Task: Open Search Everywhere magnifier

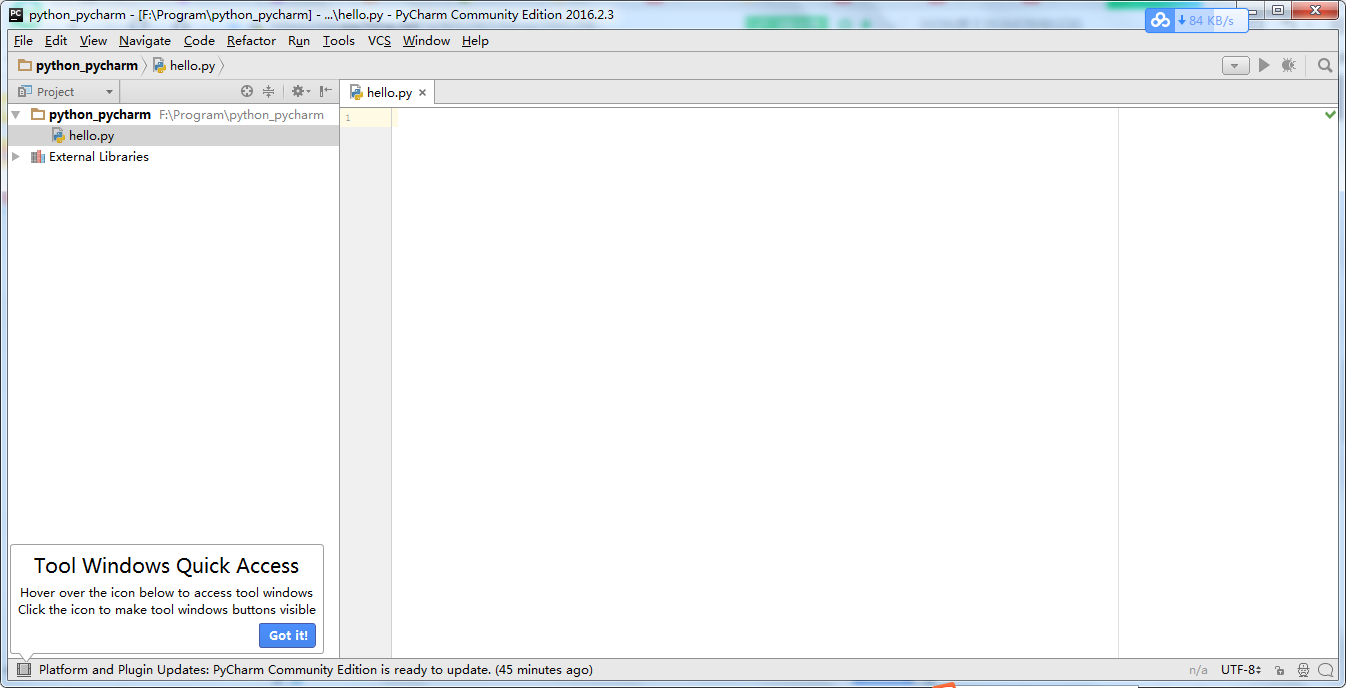Action: pyautogui.click(x=1325, y=65)
